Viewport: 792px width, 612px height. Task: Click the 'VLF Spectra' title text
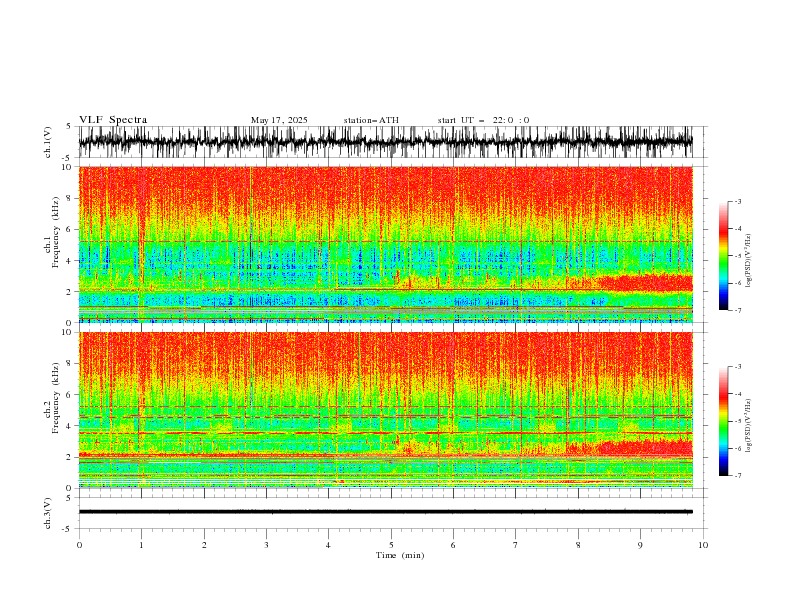click(113, 120)
